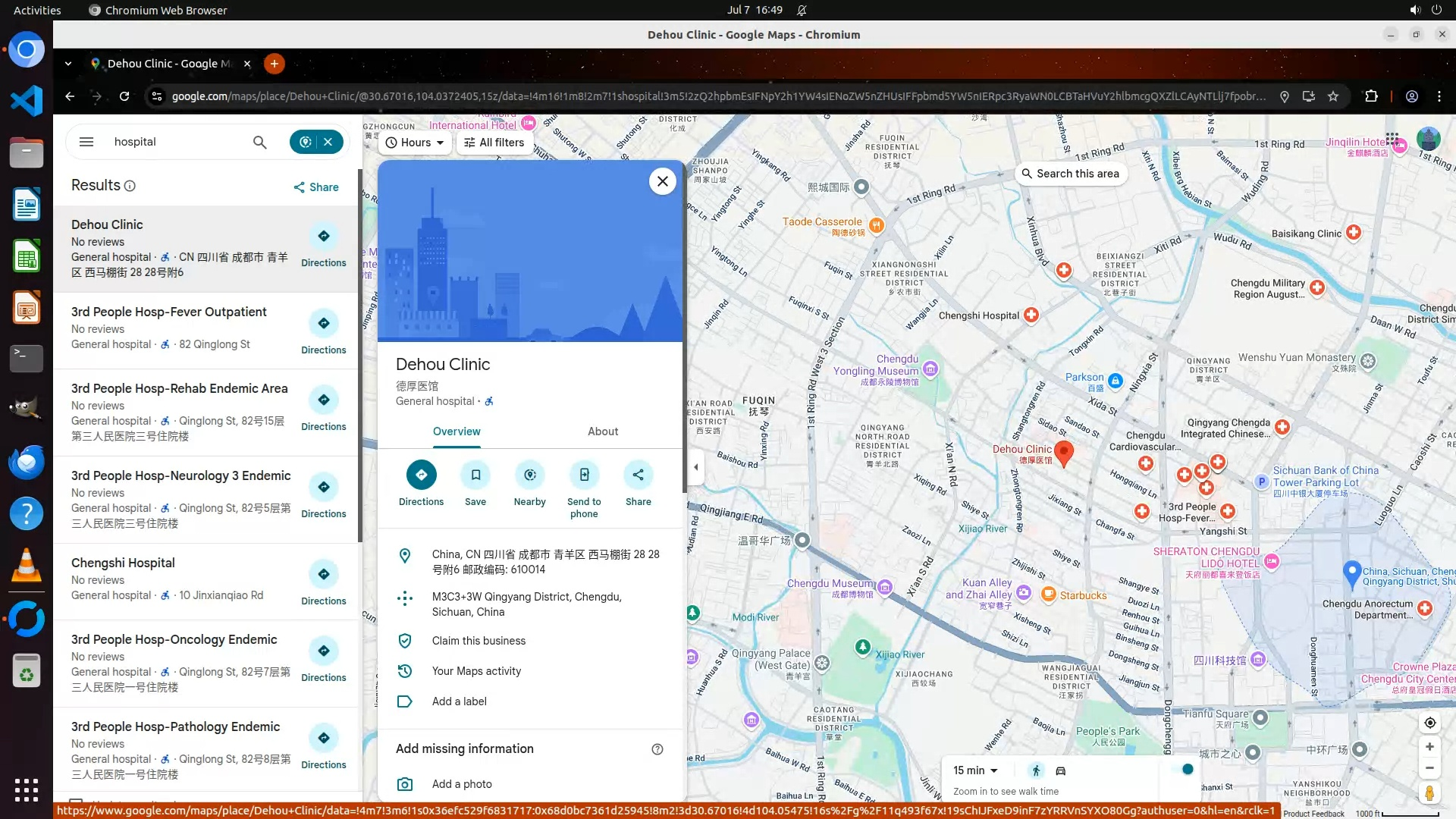
Task: Select walking travel mode
Action: click(x=1037, y=770)
